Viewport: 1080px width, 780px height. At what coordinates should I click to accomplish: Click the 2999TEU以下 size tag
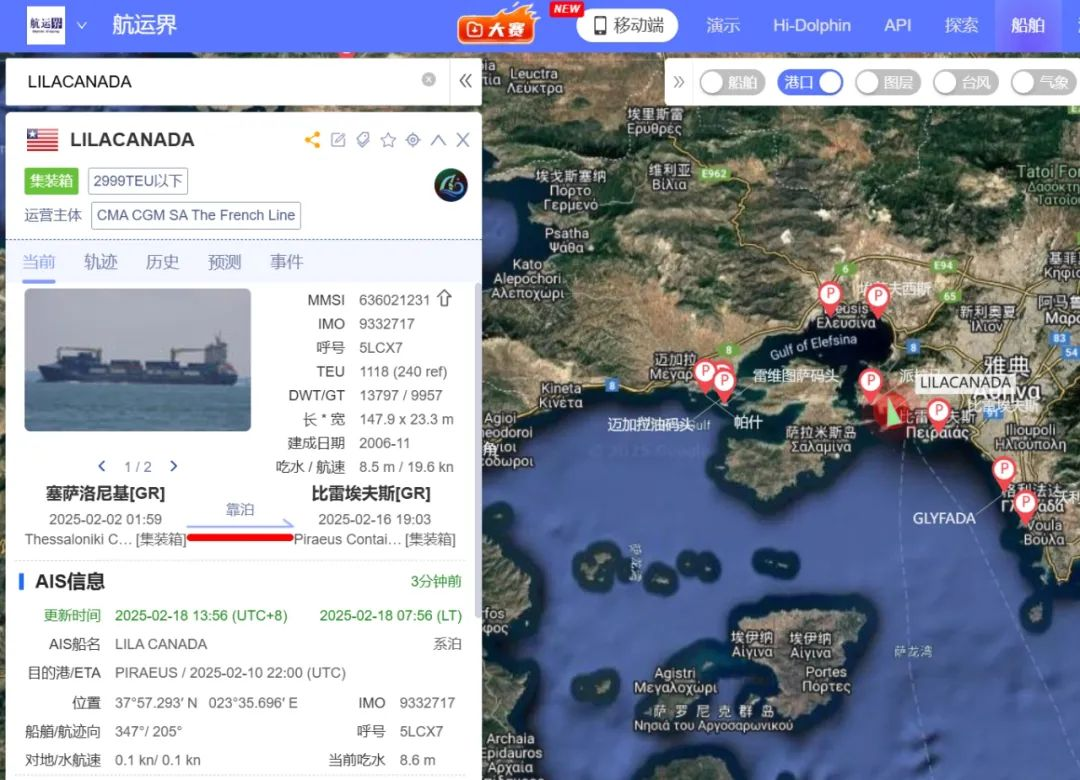138,181
